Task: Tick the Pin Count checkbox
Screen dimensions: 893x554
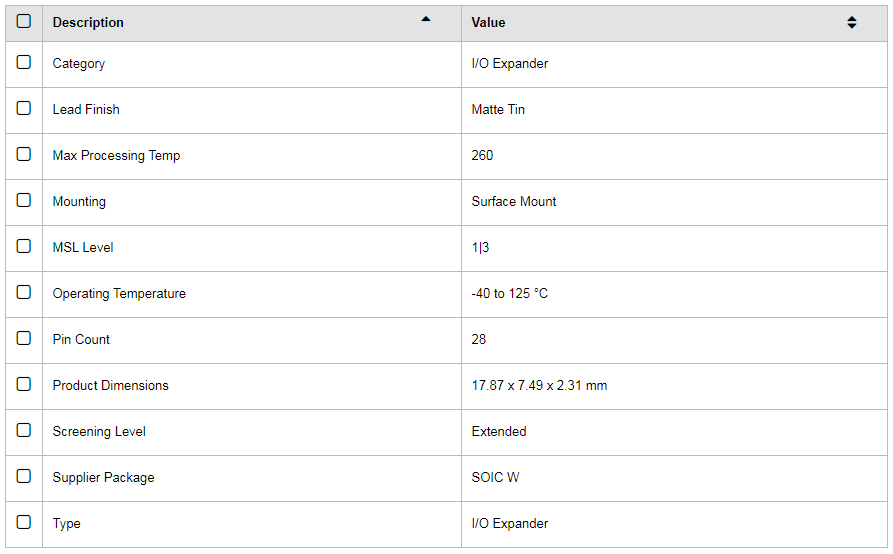Action: pos(24,338)
